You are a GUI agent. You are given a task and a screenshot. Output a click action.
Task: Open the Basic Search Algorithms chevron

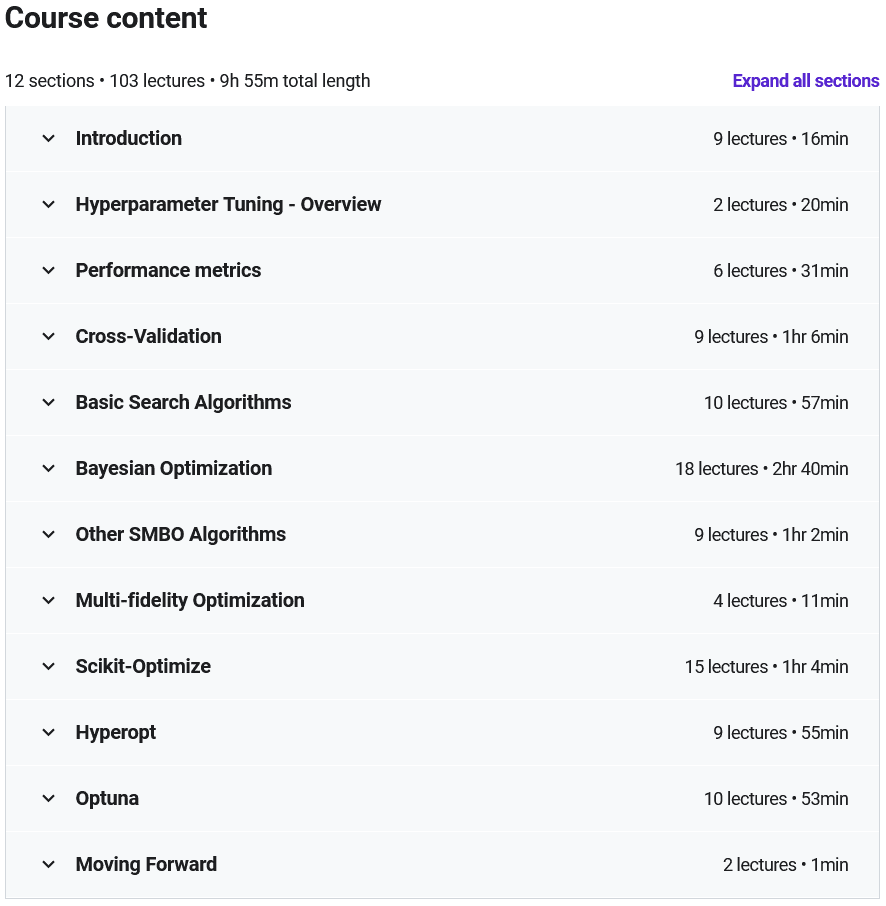(49, 402)
